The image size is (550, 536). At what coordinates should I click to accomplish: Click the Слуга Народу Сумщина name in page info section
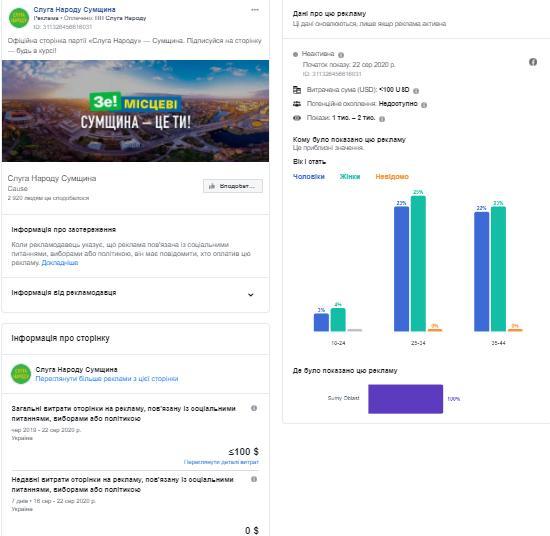point(76,369)
